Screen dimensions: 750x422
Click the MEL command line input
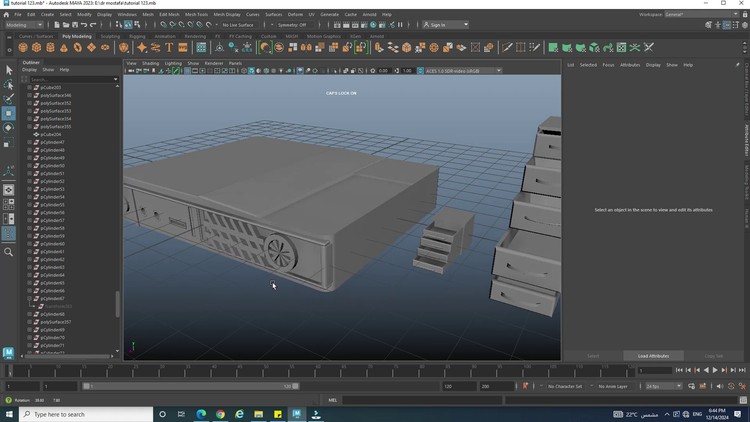(x=422, y=400)
